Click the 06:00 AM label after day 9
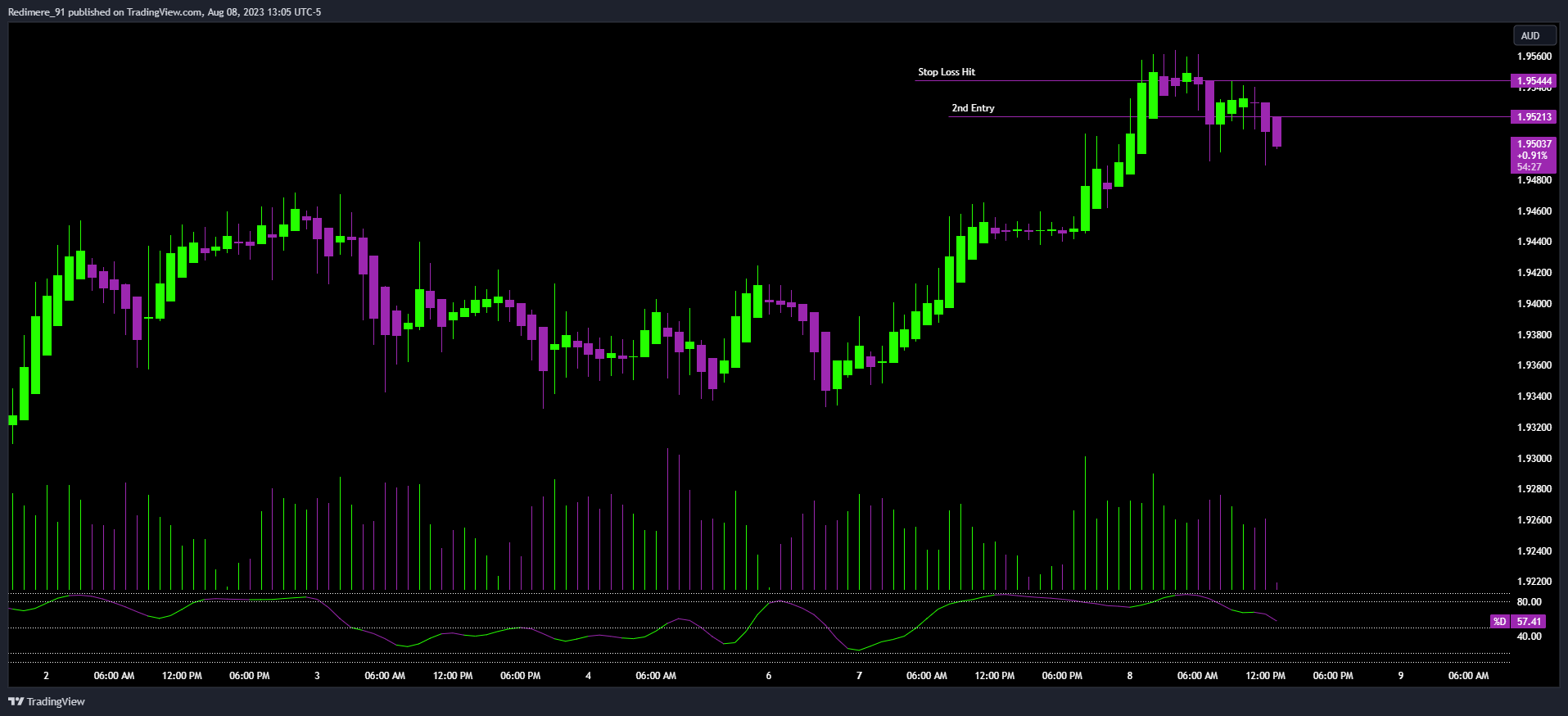The width and height of the screenshot is (1568, 716). click(x=1469, y=676)
